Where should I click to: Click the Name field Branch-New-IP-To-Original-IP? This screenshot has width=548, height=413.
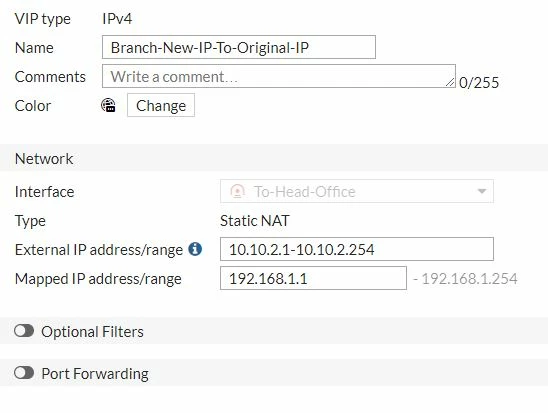click(x=239, y=47)
